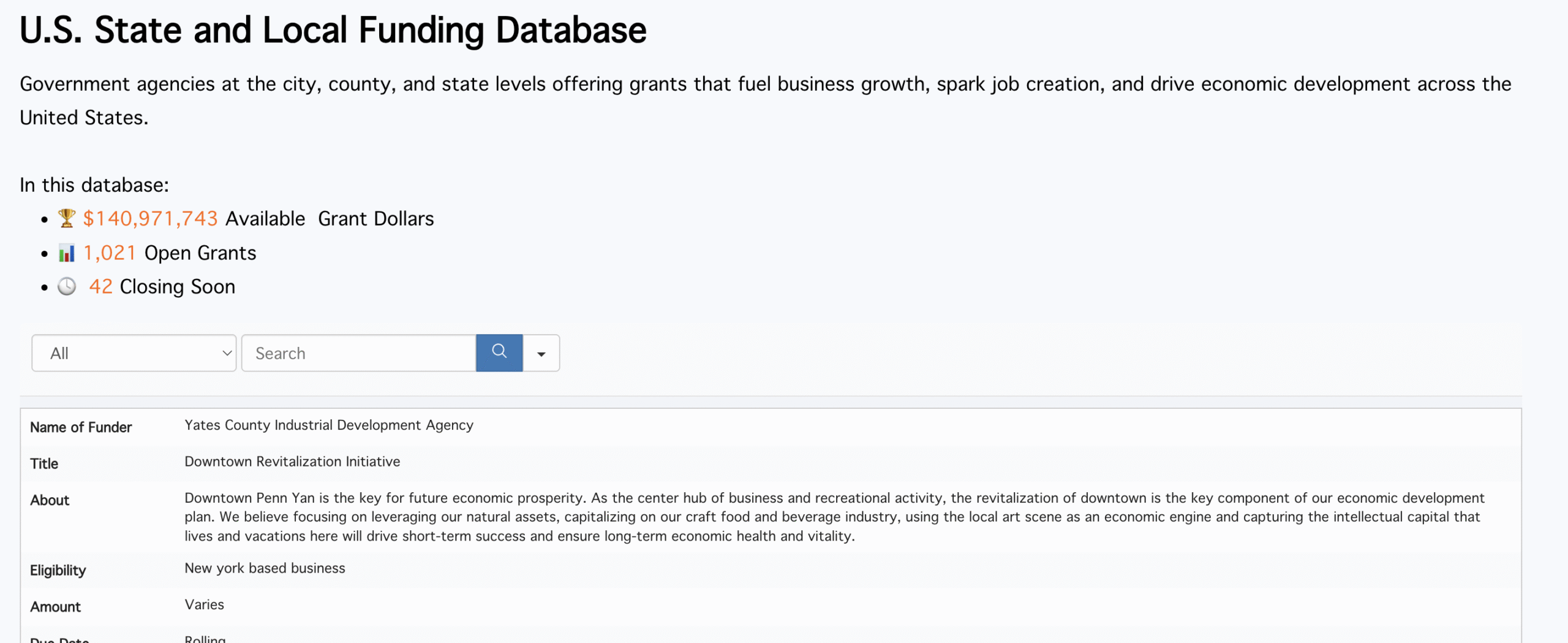Click the clock icon beside Closing Soon
The height and width of the screenshot is (643, 1568).
tap(67, 286)
